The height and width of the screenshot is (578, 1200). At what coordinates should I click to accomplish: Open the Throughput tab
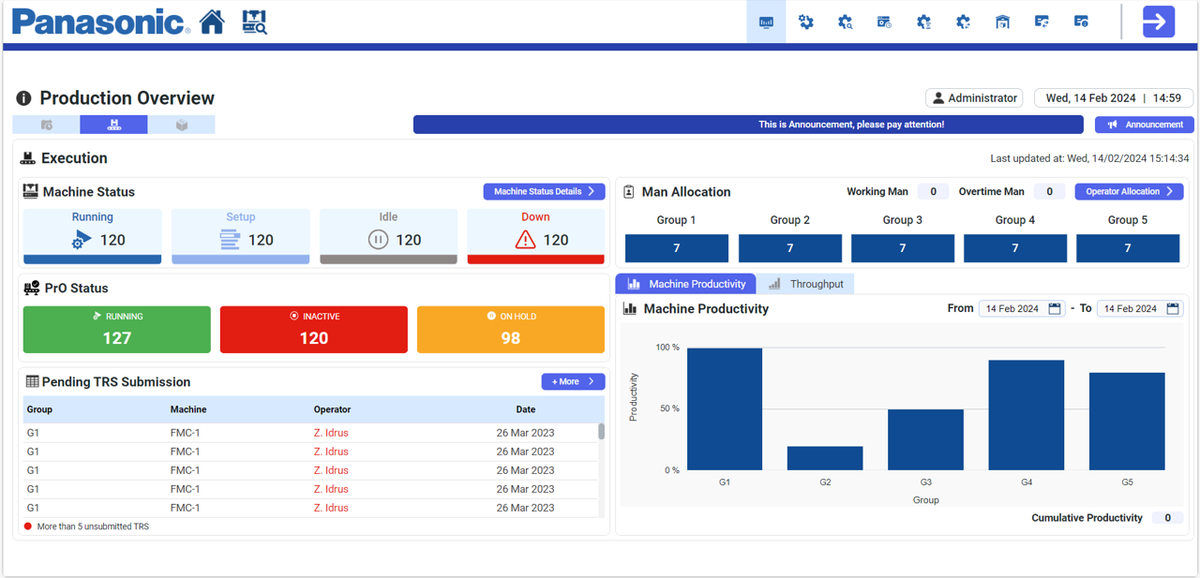click(806, 284)
